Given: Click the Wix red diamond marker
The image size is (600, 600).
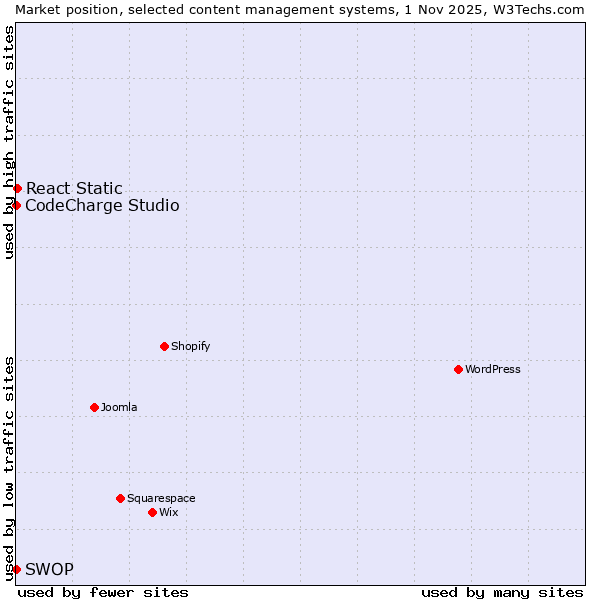Looking at the screenshot, I should tap(152, 512).
